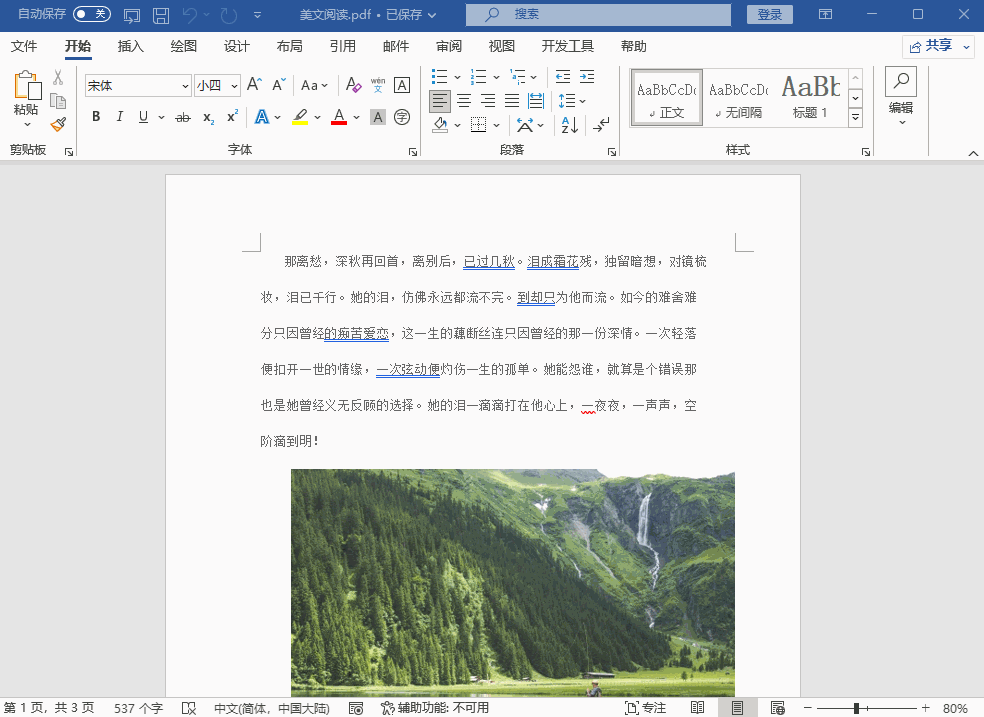Switch to Web Layout view icon
Screen dimensions: 984x717
778,708
